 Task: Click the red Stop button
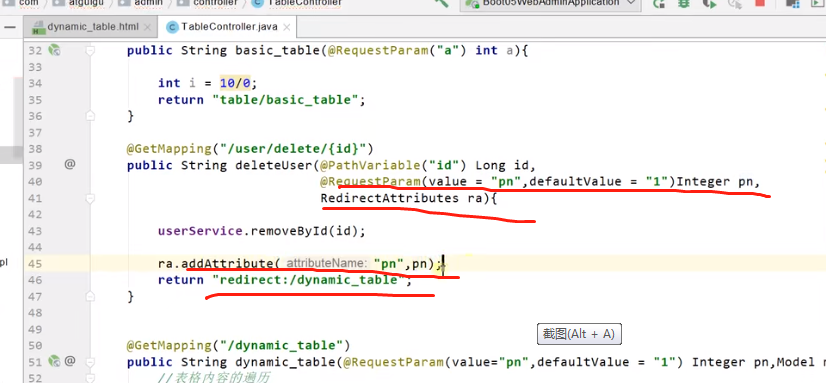pyautogui.click(x=760, y=3)
